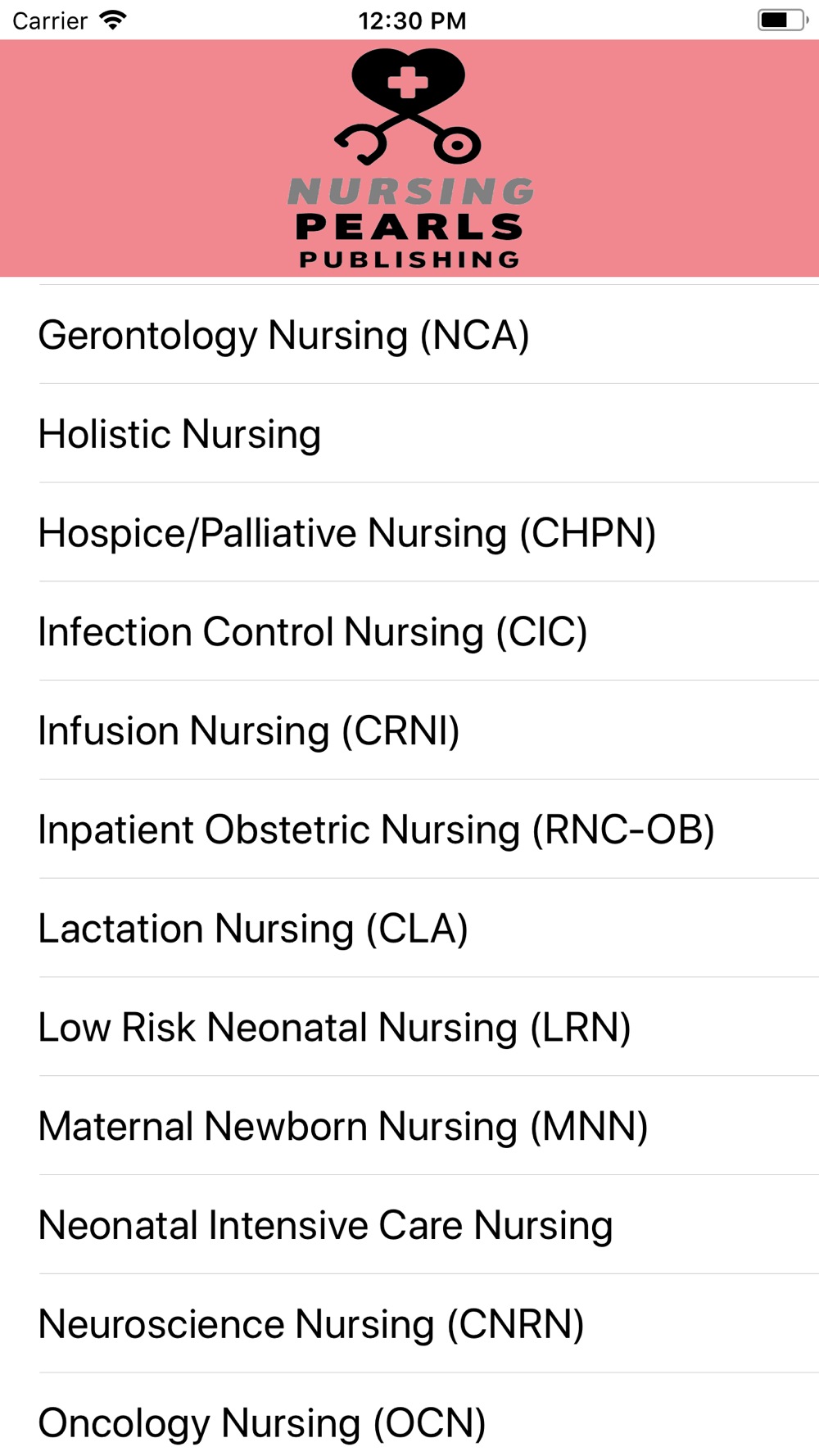Tap the heart stethoscope logo icon

tap(408, 106)
